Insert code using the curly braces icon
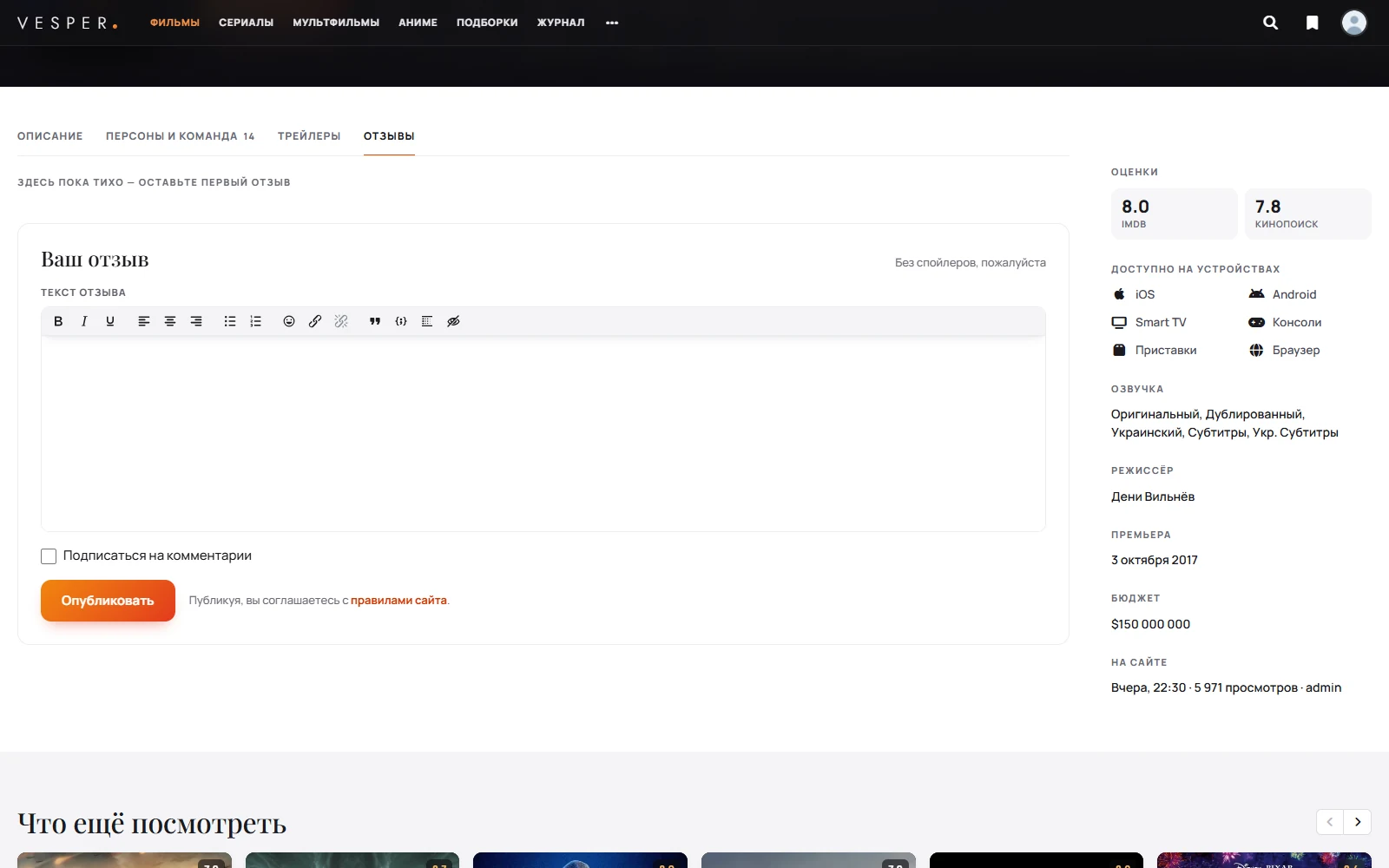The height and width of the screenshot is (868, 1389). [401, 321]
